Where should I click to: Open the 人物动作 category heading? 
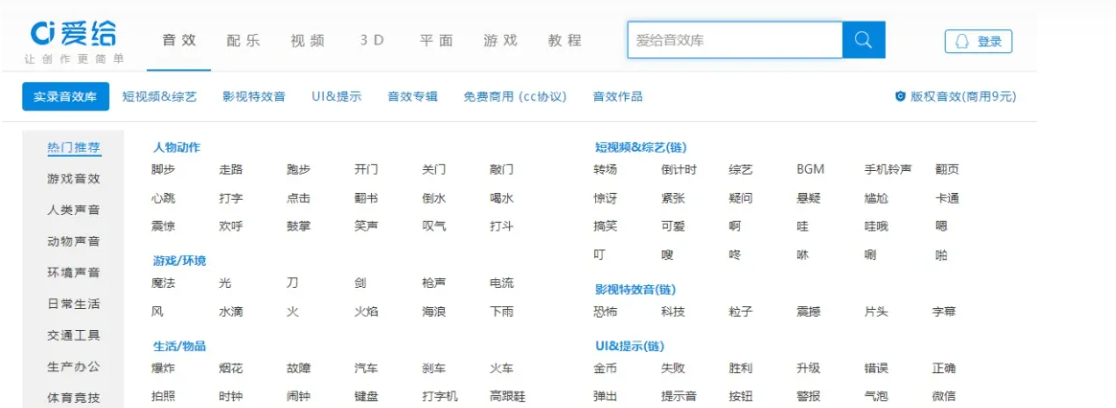click(x=177, y=147)
